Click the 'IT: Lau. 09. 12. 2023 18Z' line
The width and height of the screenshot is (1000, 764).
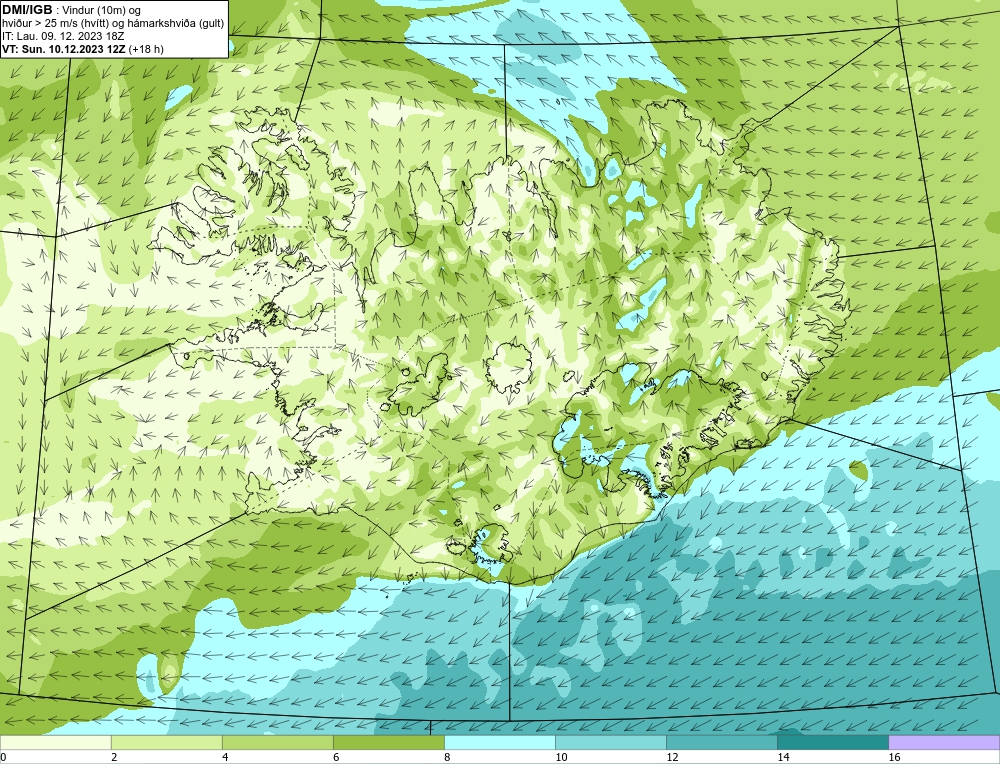[x=62, y=36]
